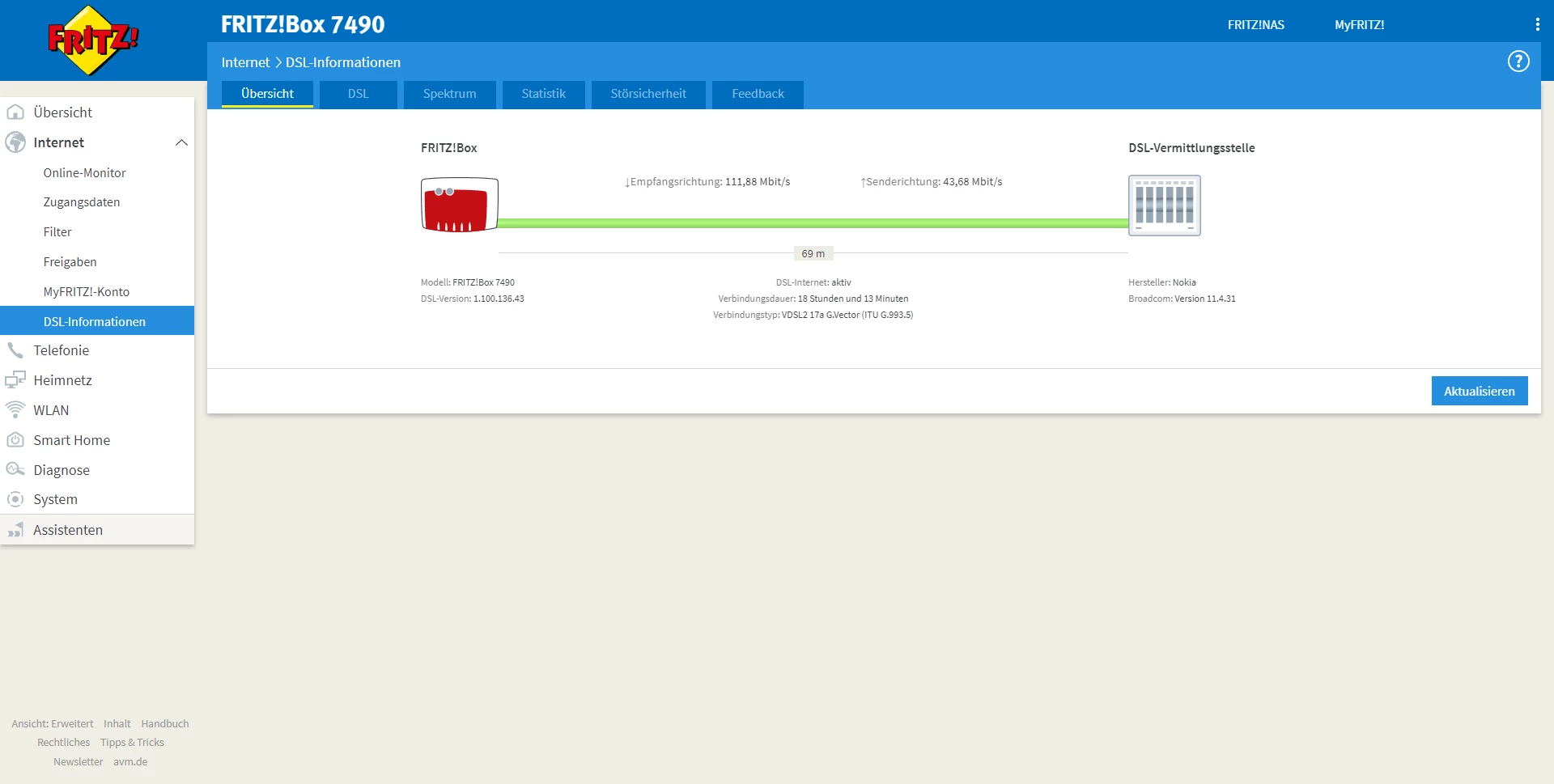Click the green DSL connection line
Screen dimensions: 1554x784
813,222
